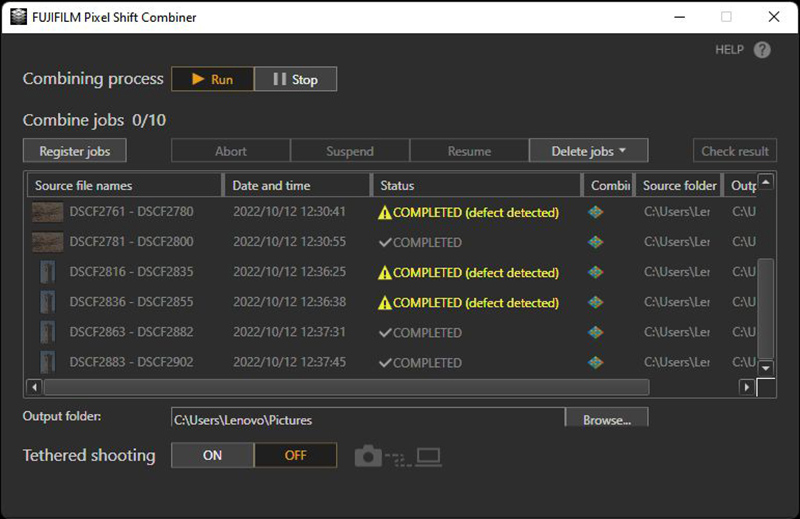Open the Delete jobs dropdown
The width and height of the screenshot is (800, 519).
pyautogui.click(x=588, y=151)
